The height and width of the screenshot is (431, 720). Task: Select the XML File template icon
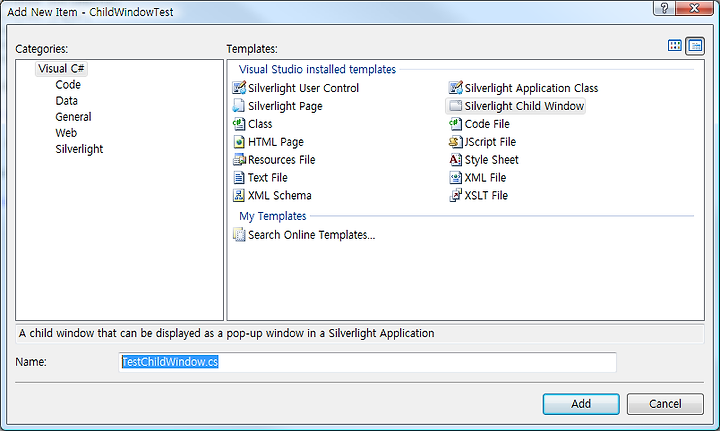[456, 178]
